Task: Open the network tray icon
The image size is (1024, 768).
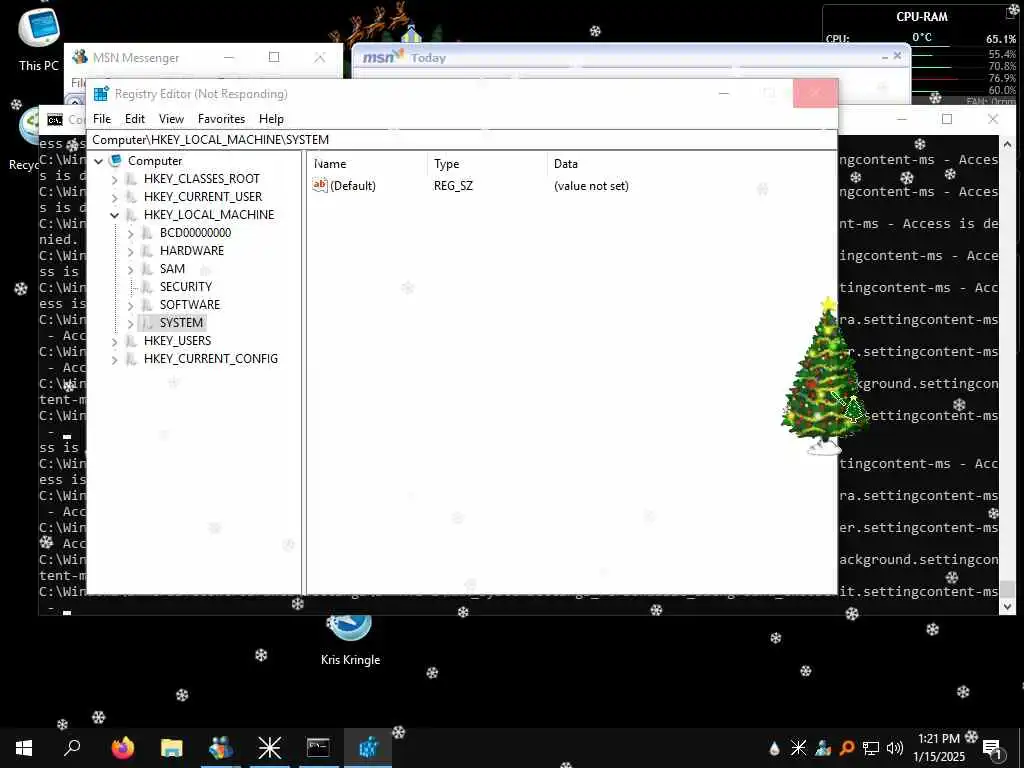Action: point(871,748)
